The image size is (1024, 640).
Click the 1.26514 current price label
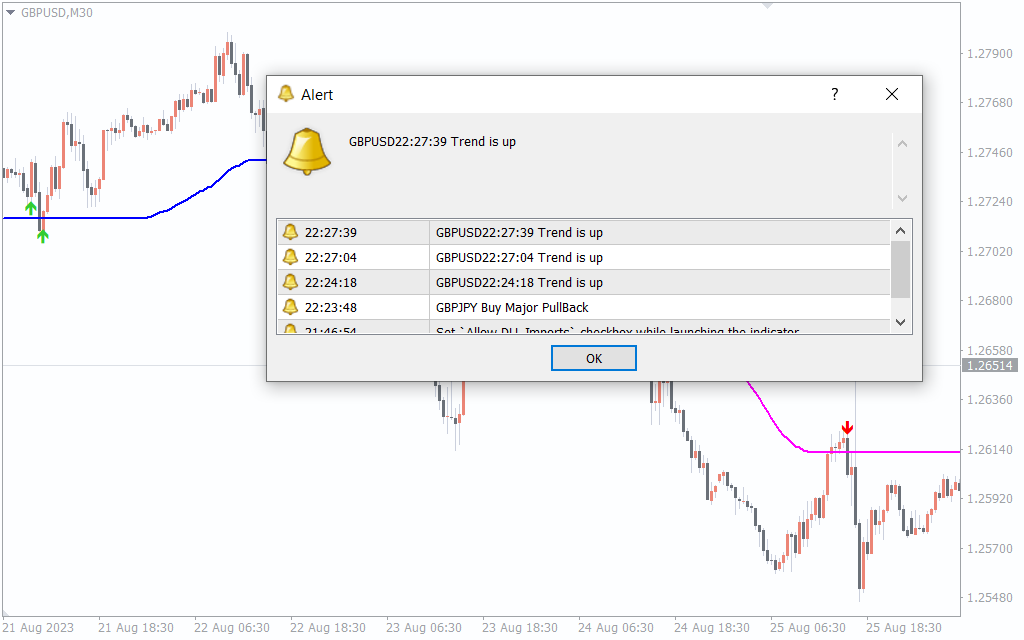988,366
